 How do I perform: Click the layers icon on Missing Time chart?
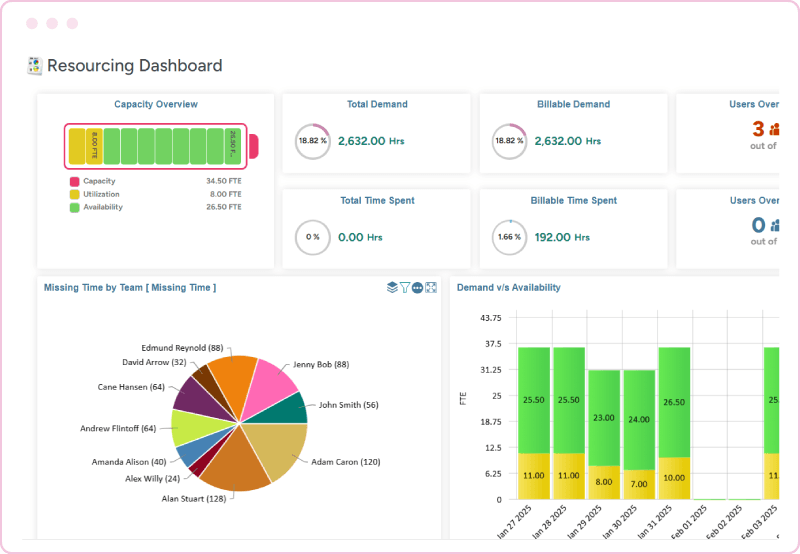[392, 287]
